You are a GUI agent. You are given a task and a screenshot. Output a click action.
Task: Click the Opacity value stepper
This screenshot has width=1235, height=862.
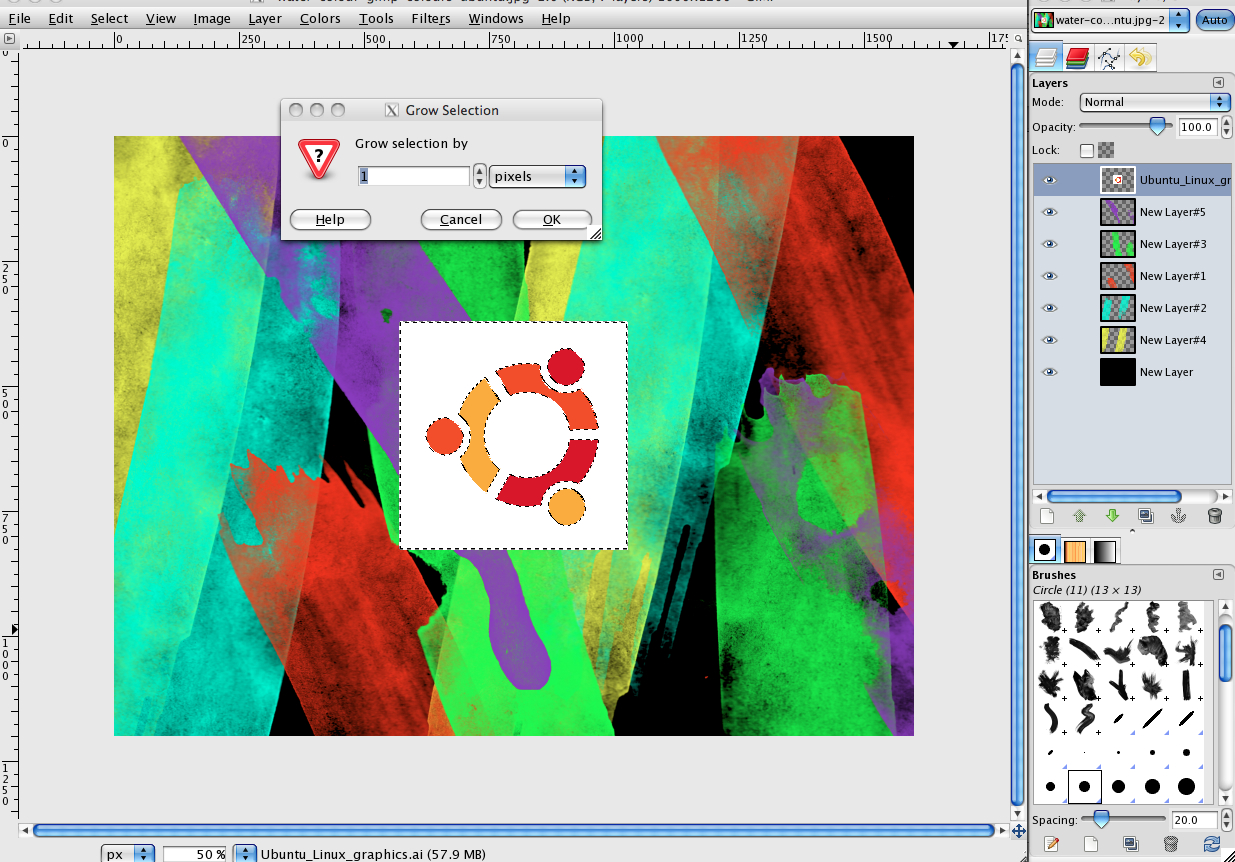(1225, 127)
